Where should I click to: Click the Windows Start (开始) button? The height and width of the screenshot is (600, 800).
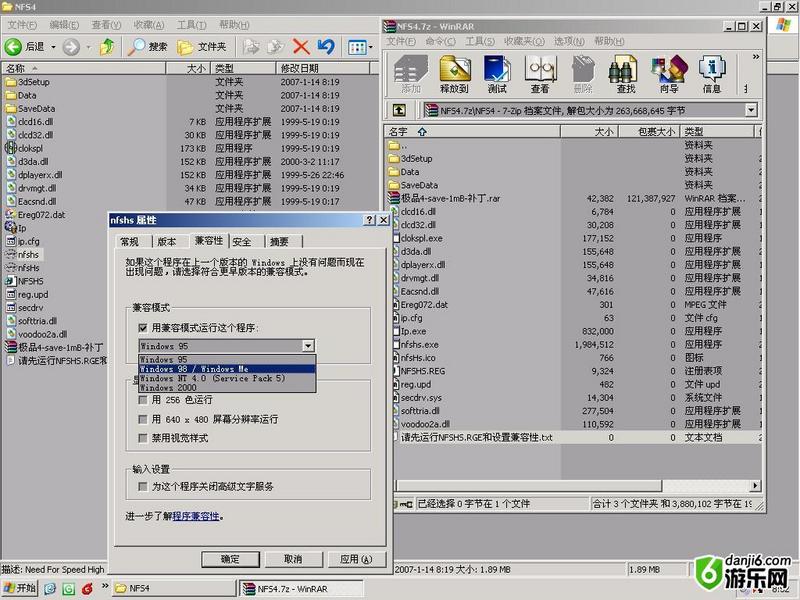(19, 588)
